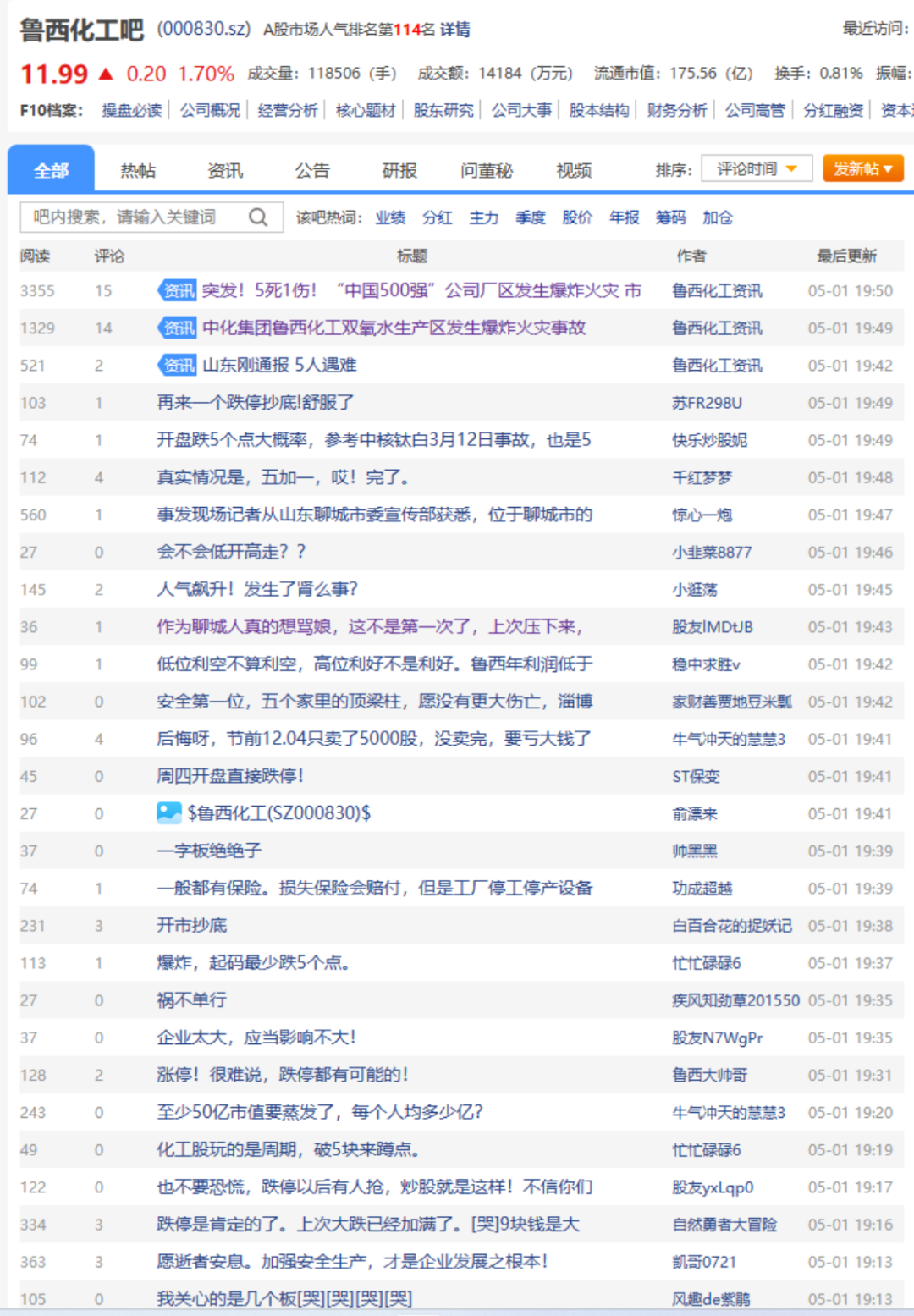Open post 作为聊城人真的想骂娘
This screenshot has width=914, height=1316.
coord(369,626)
